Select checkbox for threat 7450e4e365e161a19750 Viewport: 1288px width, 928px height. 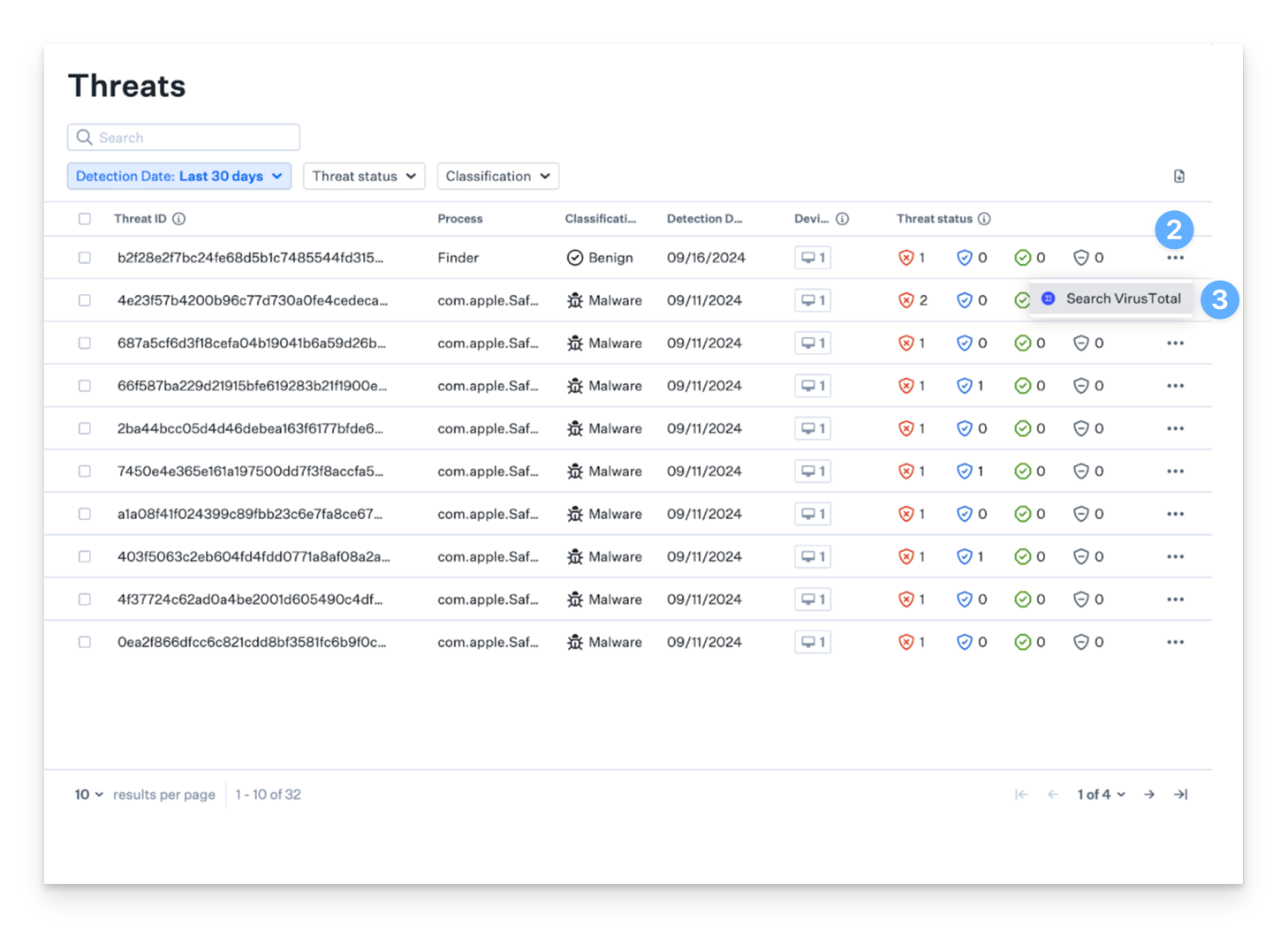(x=85, y=472)
